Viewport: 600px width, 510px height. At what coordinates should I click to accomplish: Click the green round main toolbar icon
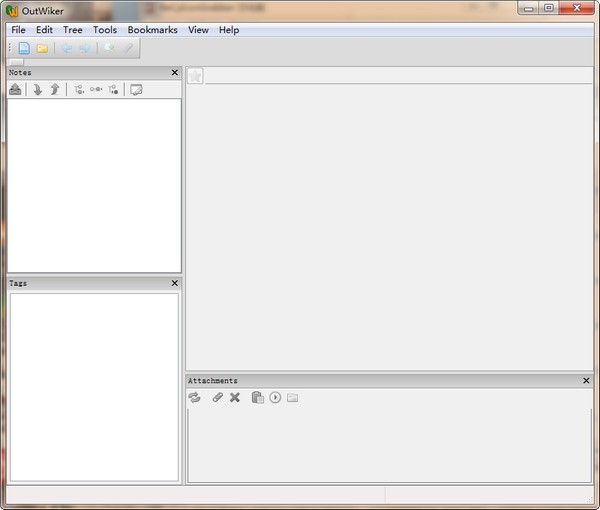coord(109,48)
